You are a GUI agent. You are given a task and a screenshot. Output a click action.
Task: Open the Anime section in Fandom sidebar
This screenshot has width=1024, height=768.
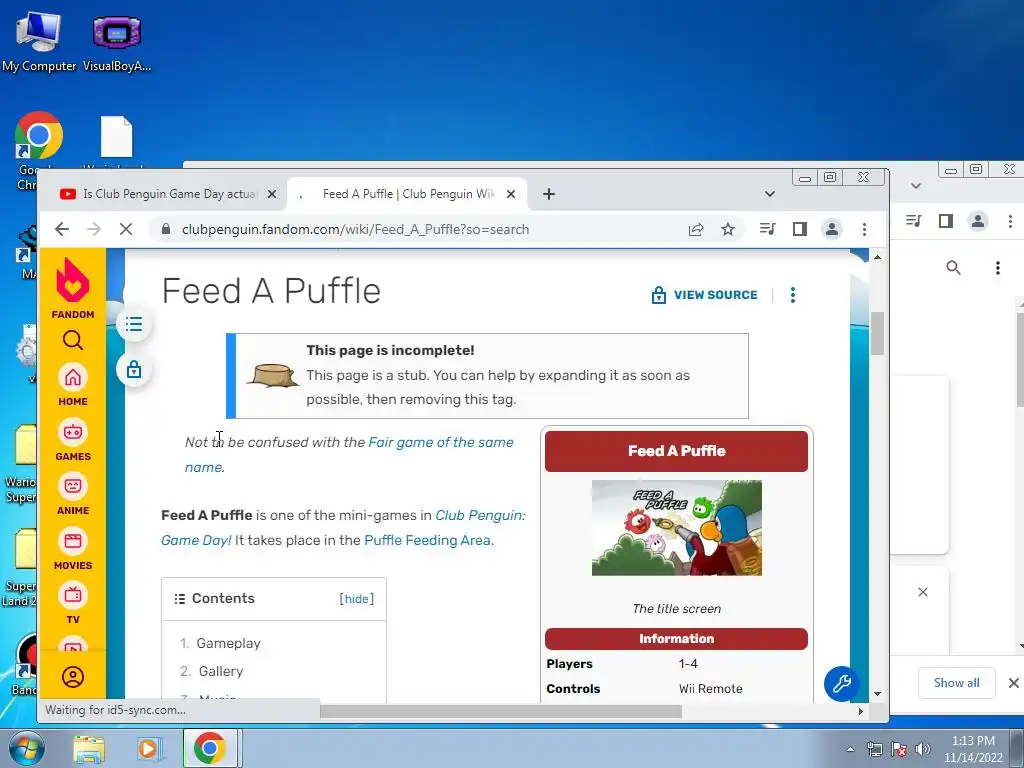tap(72, 494)
